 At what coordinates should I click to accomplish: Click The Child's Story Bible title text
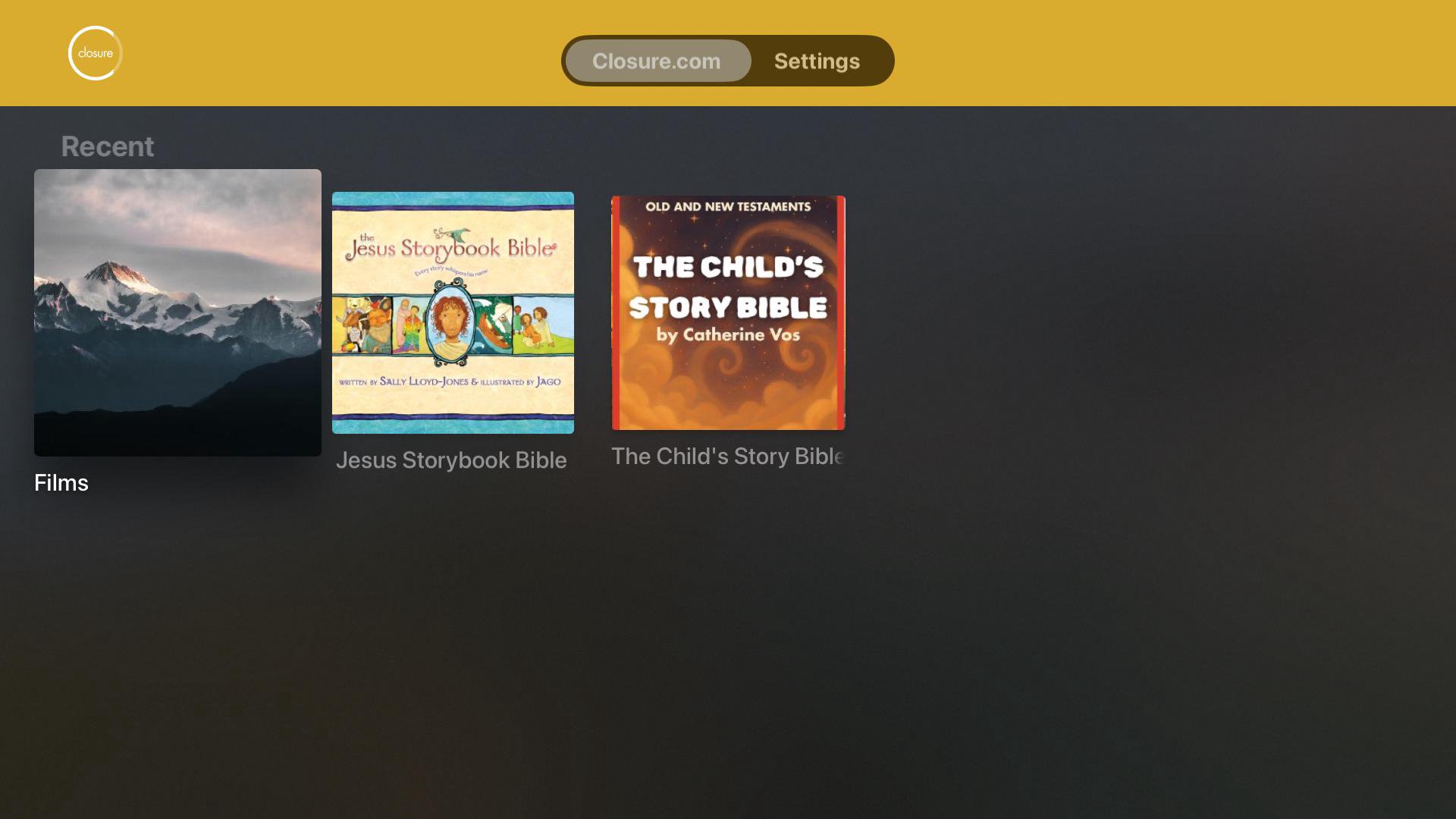click(728, 457)
